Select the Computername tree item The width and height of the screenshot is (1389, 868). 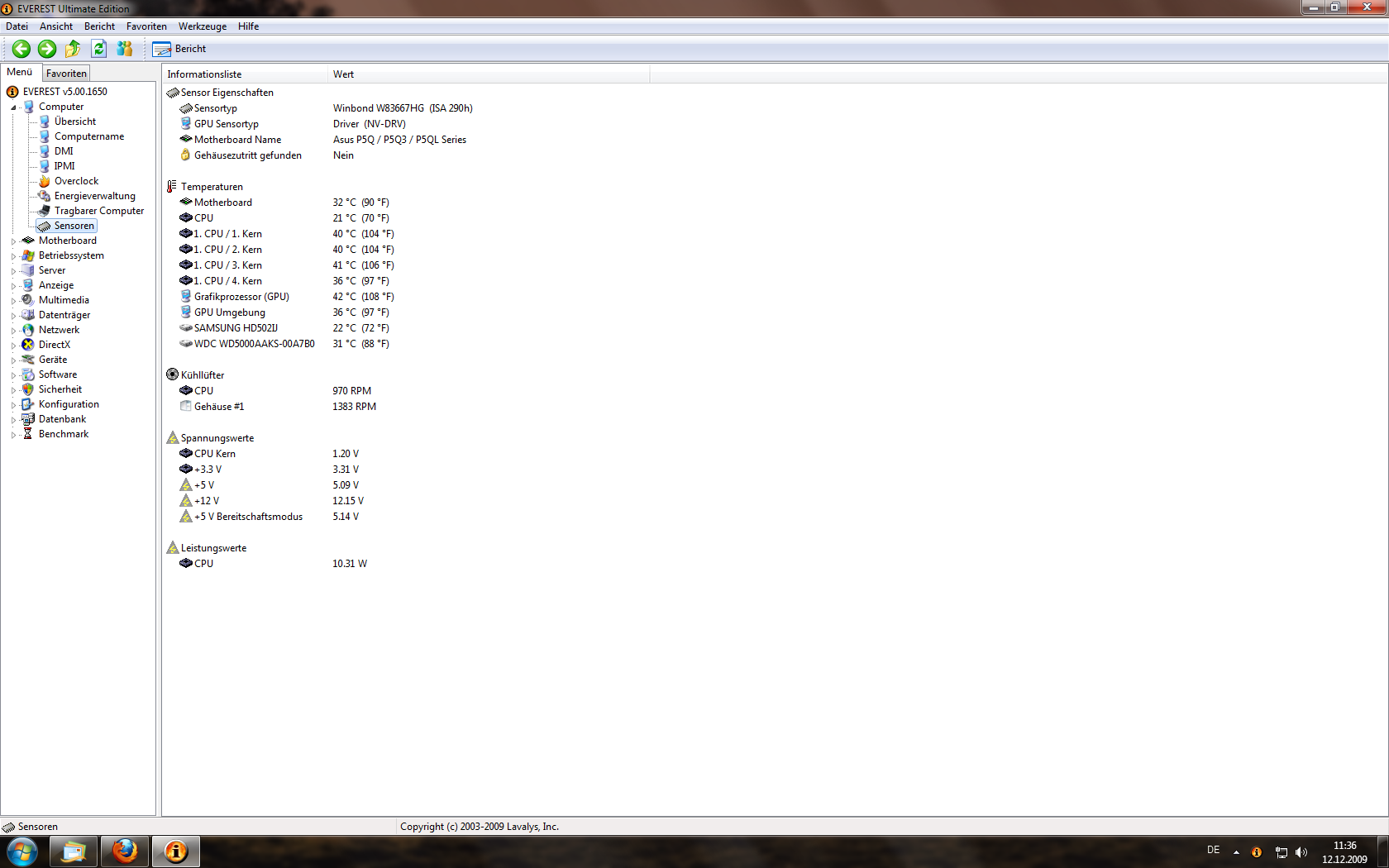tap(89, 136)
